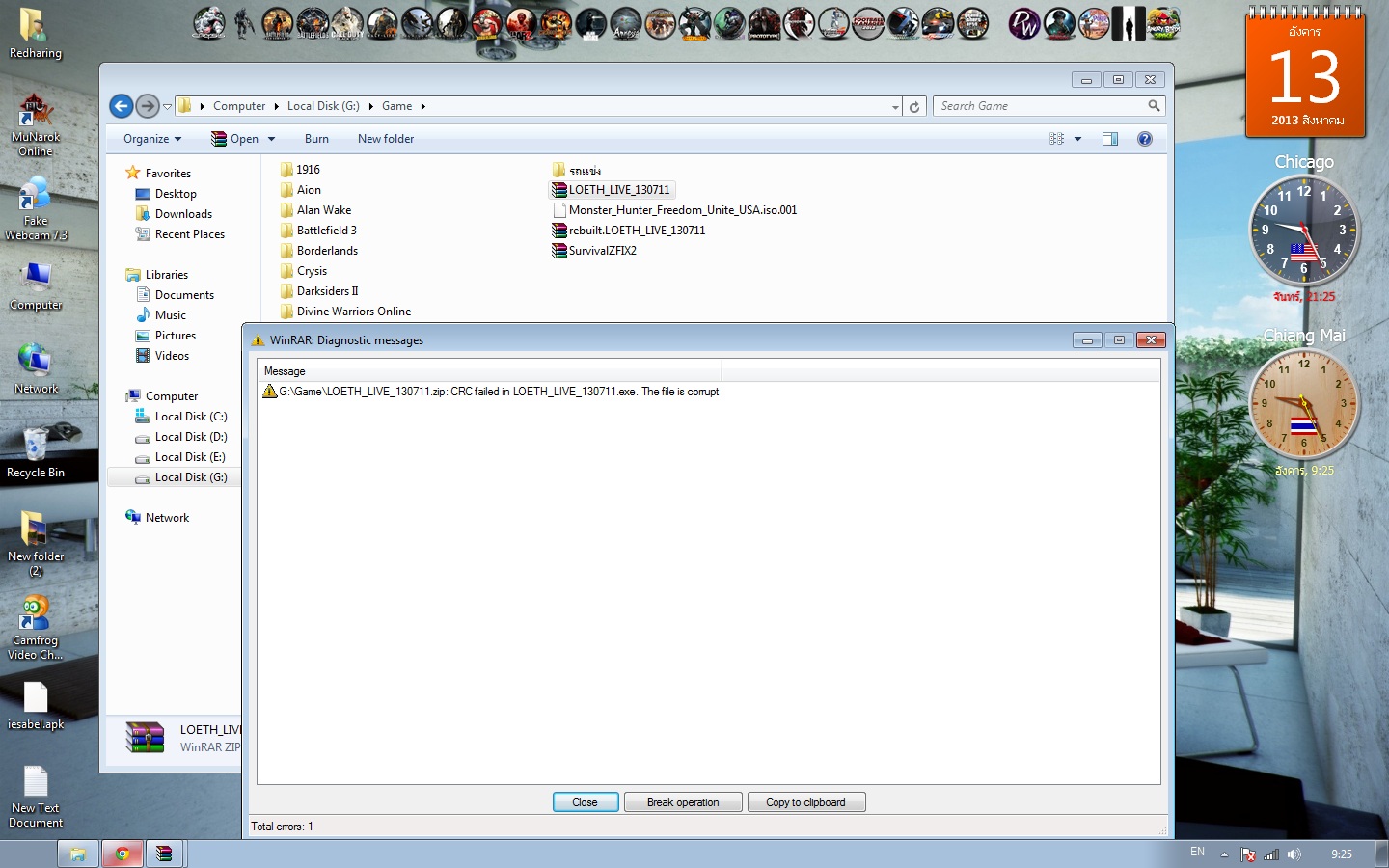Screen dimensions: 1389x868
Task: Launch Prototype from the top dock
Action: click(x=764, y=23)
